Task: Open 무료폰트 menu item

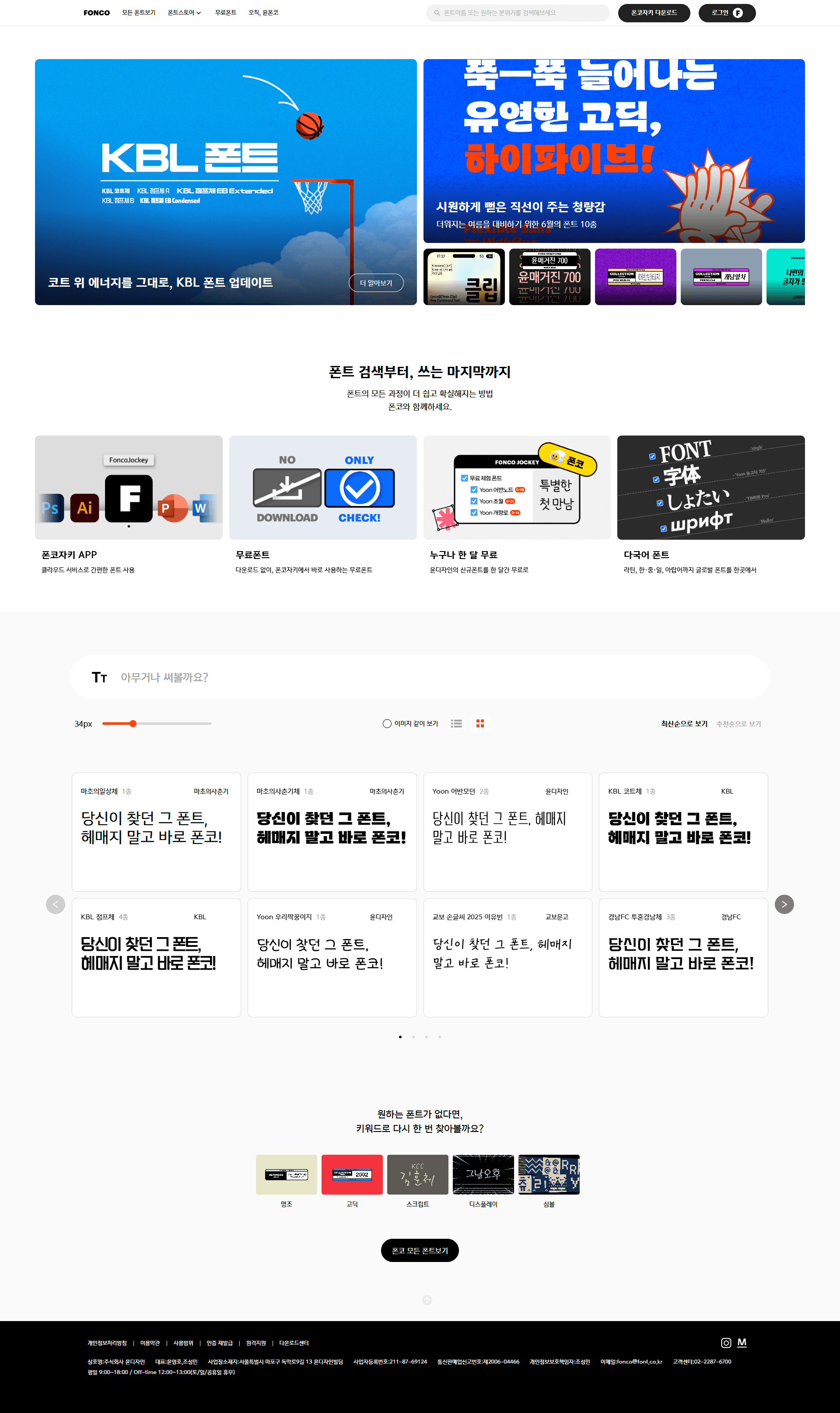Action: coord(225,12)
